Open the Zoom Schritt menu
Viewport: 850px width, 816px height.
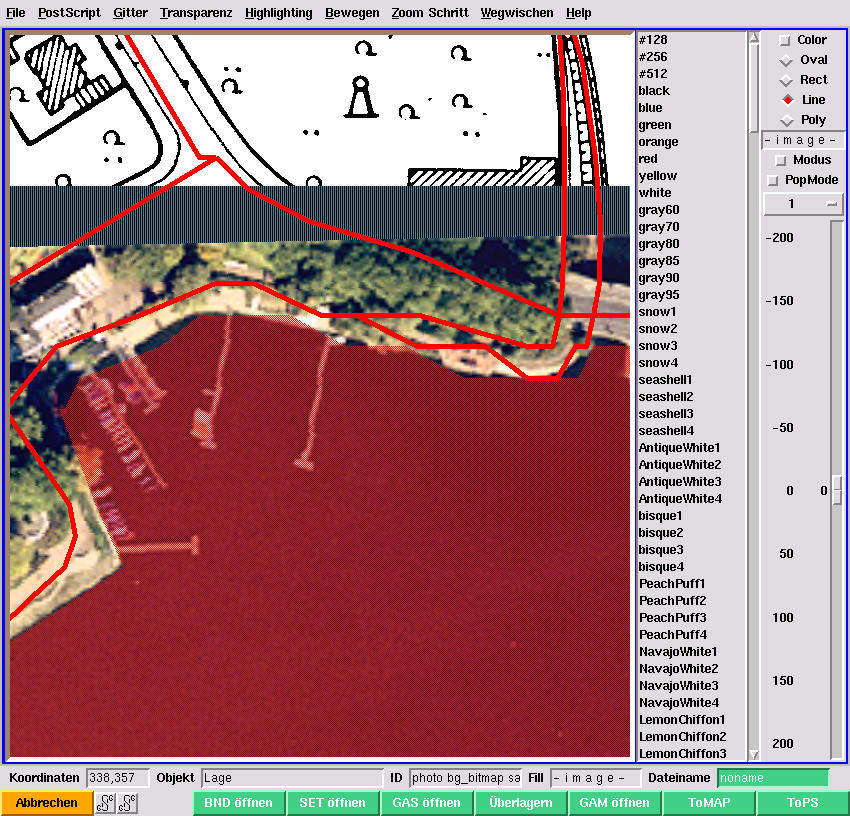coord(430,13)
